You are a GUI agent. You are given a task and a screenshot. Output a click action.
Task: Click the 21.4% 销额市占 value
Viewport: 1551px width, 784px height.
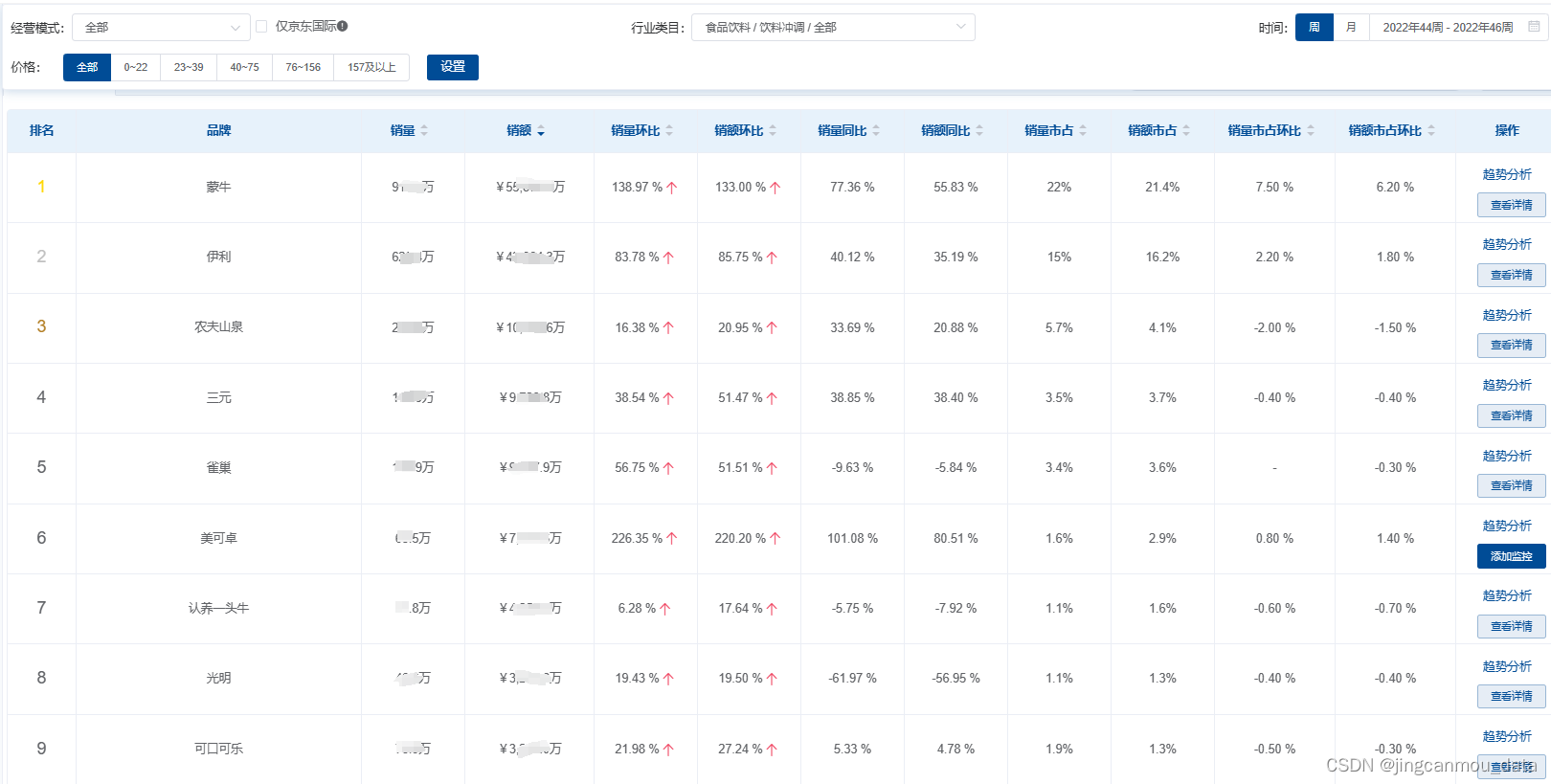pyautogui.click(x=1162, y=188)
